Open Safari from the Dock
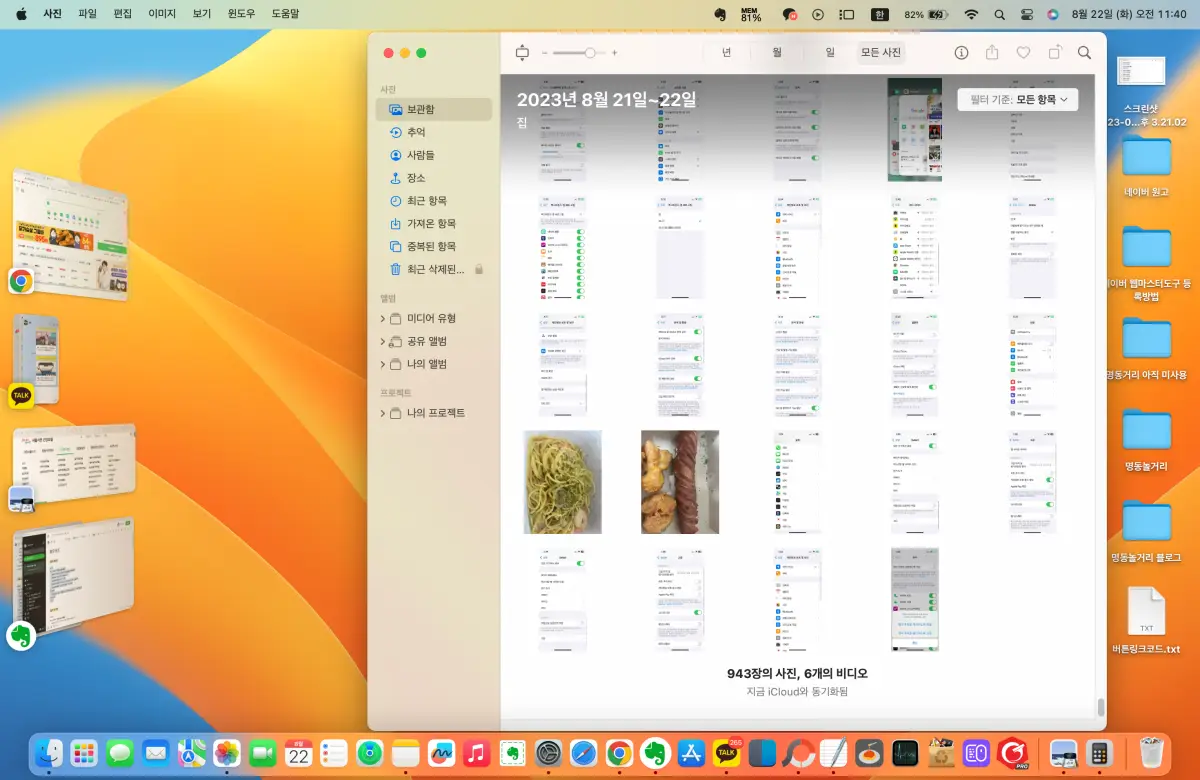Screen dimensions: 1200x780 pos(583,753)
